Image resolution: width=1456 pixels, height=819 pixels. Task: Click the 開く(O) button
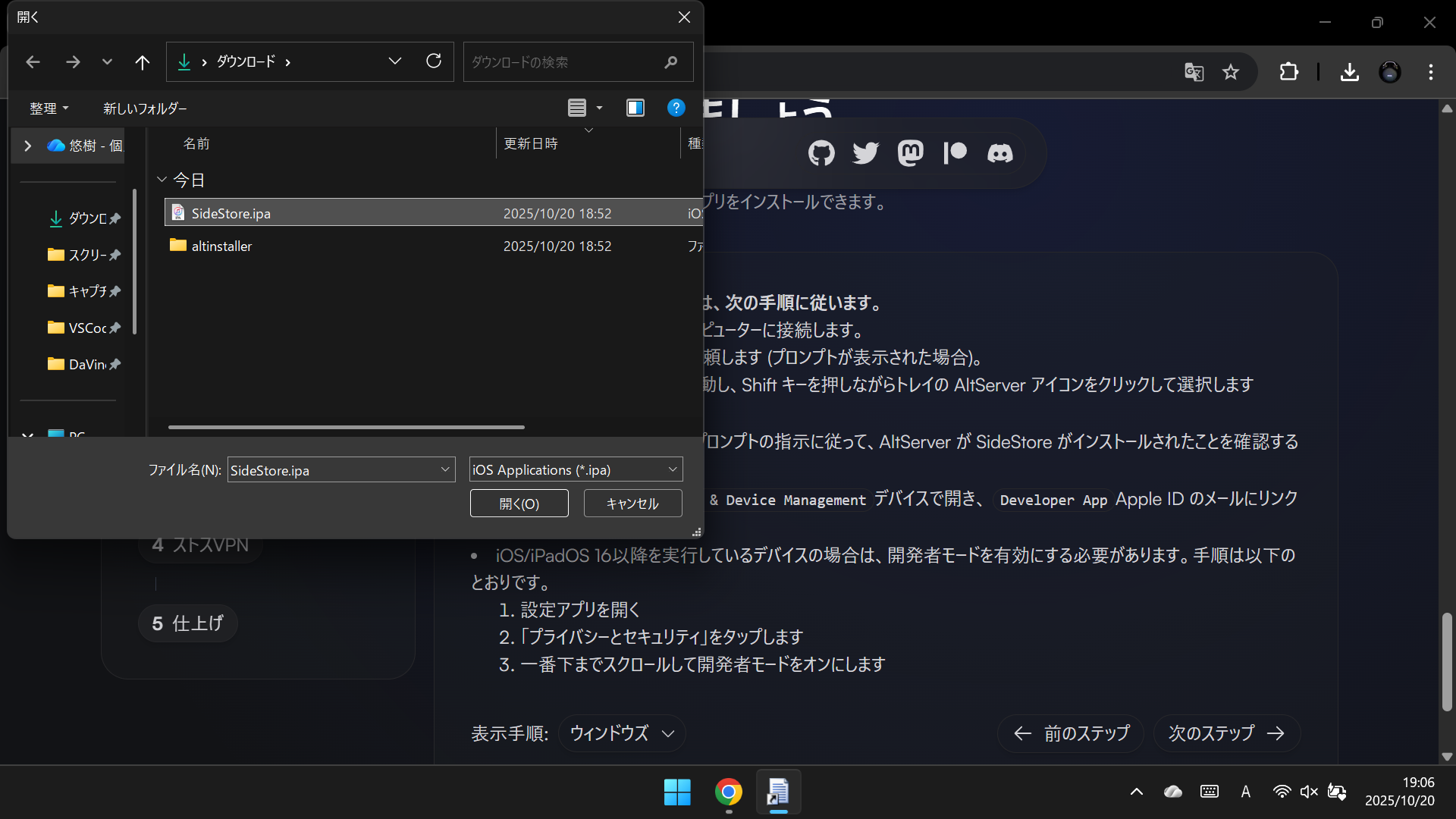coord(519,504)
